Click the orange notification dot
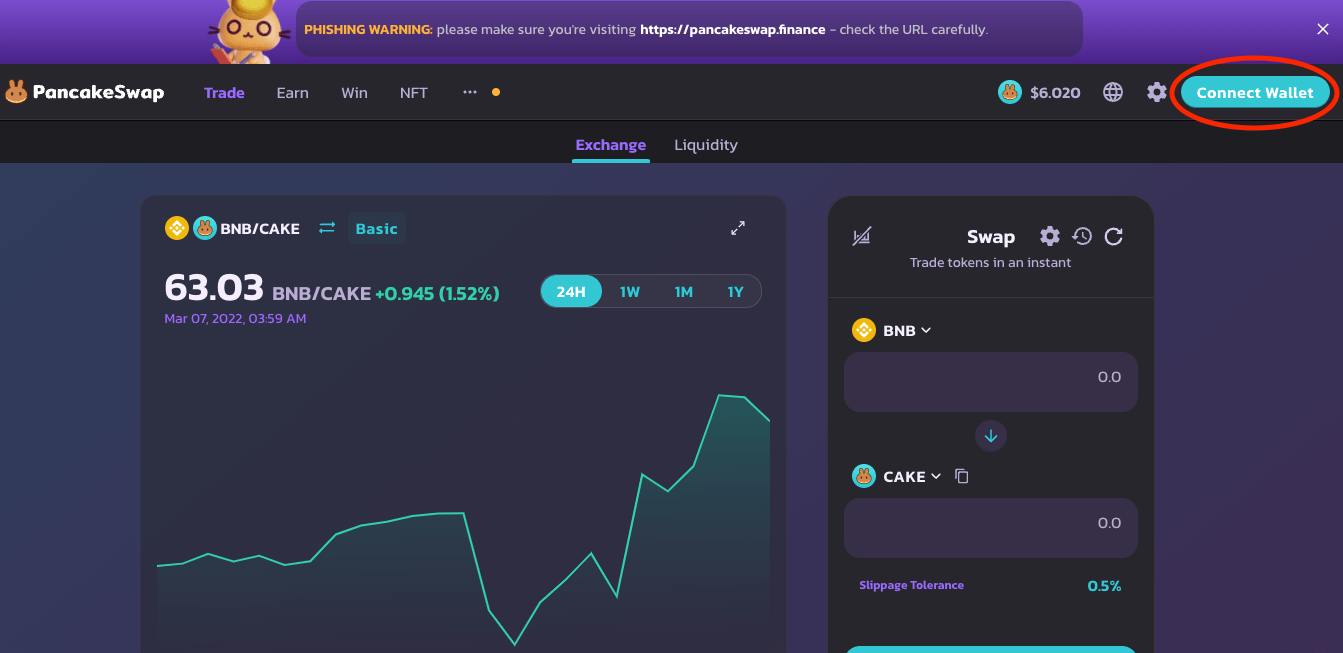Viewport: 1343px width, 653px height. pos(496,92)
